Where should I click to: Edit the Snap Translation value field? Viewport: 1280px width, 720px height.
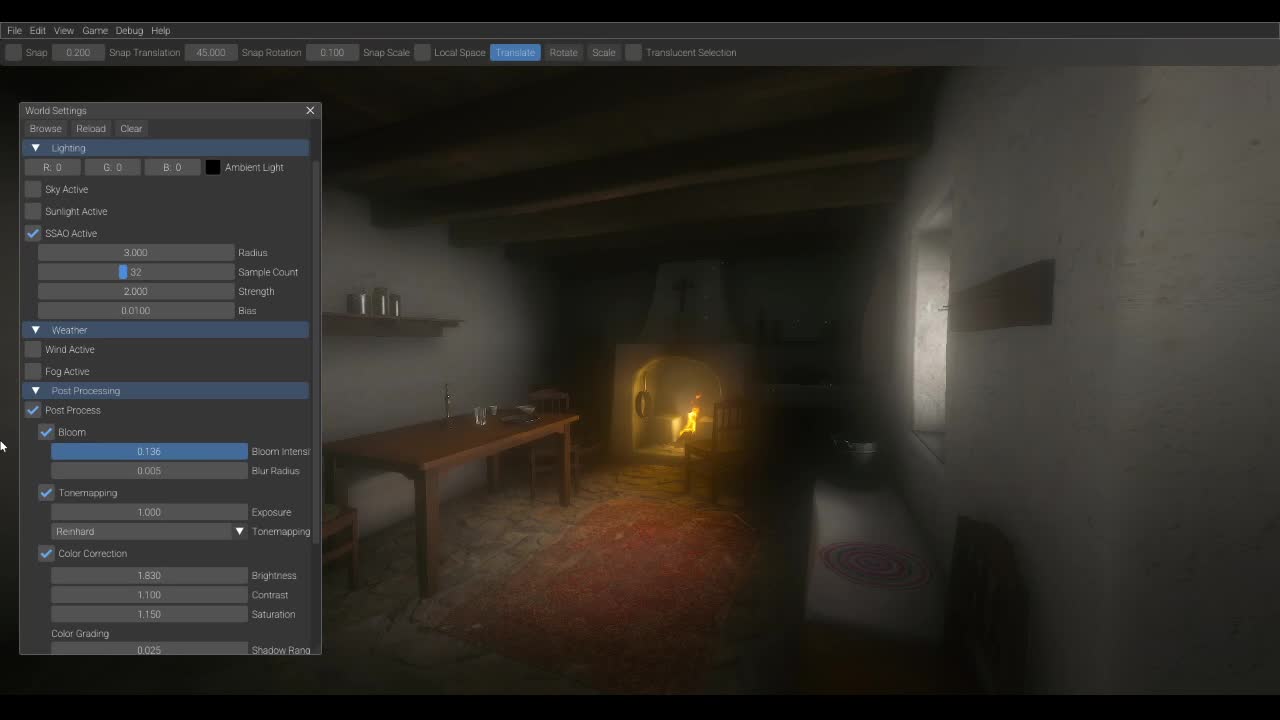[x=78, y=53]
